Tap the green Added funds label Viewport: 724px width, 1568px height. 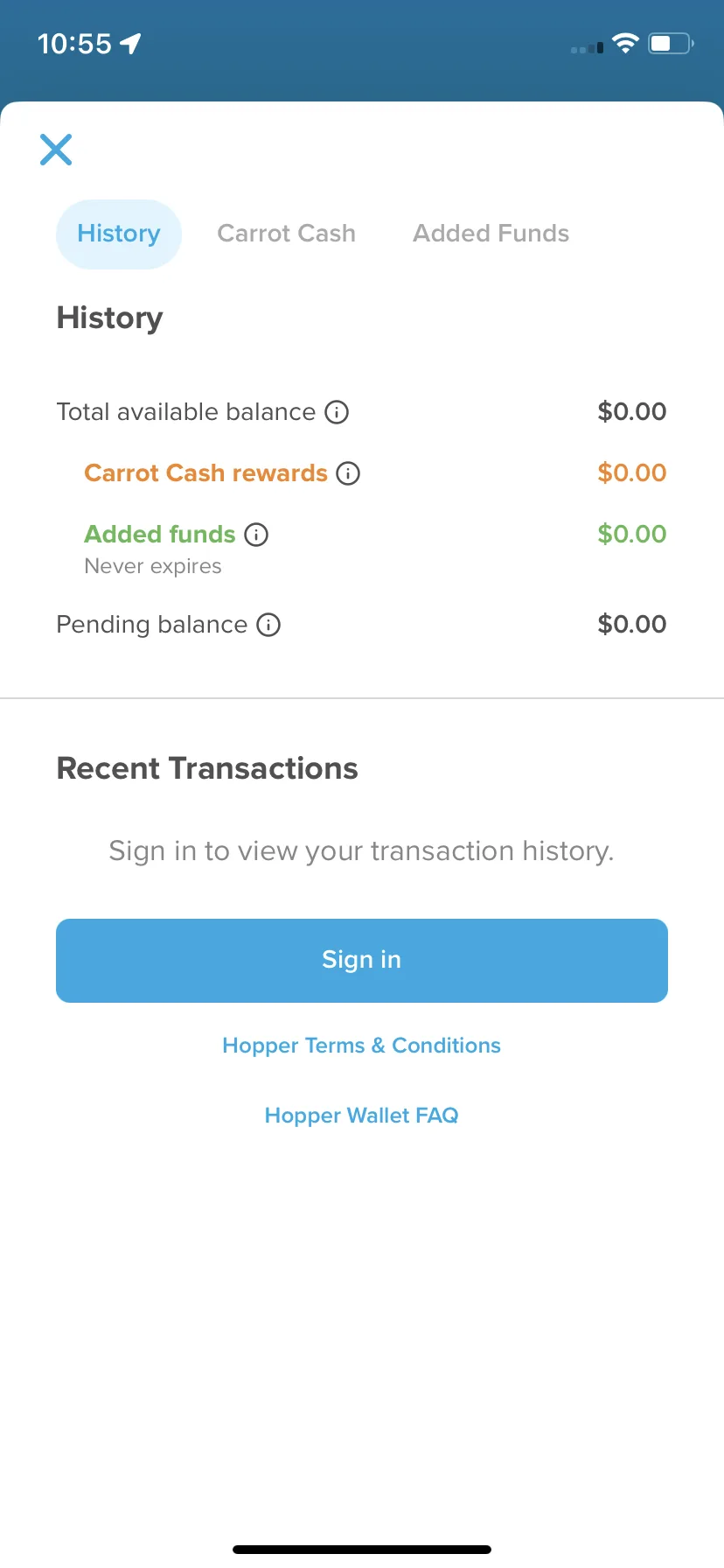[160, 535]
